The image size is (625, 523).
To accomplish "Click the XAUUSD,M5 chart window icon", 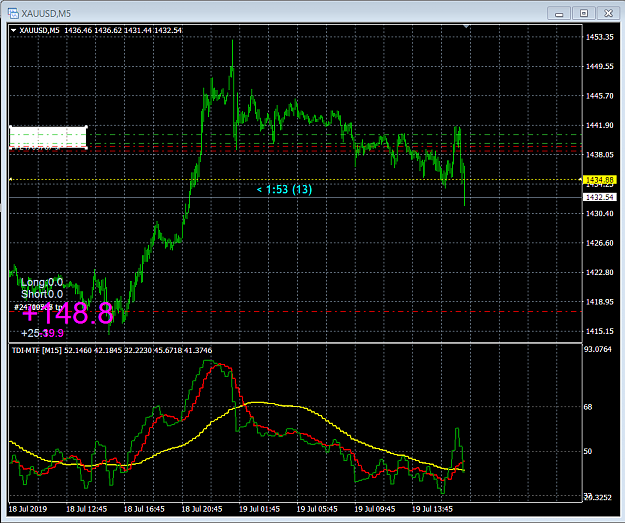I will point(13,13).
